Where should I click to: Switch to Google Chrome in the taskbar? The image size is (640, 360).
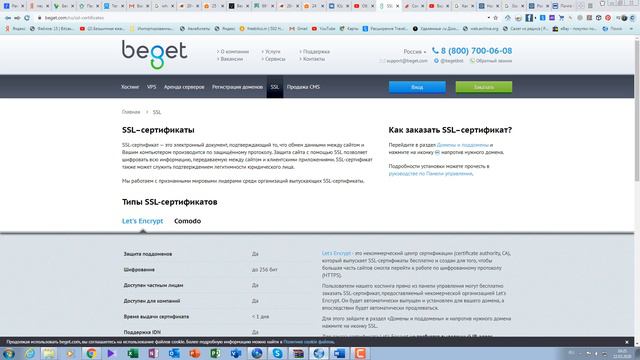[91, 353]
